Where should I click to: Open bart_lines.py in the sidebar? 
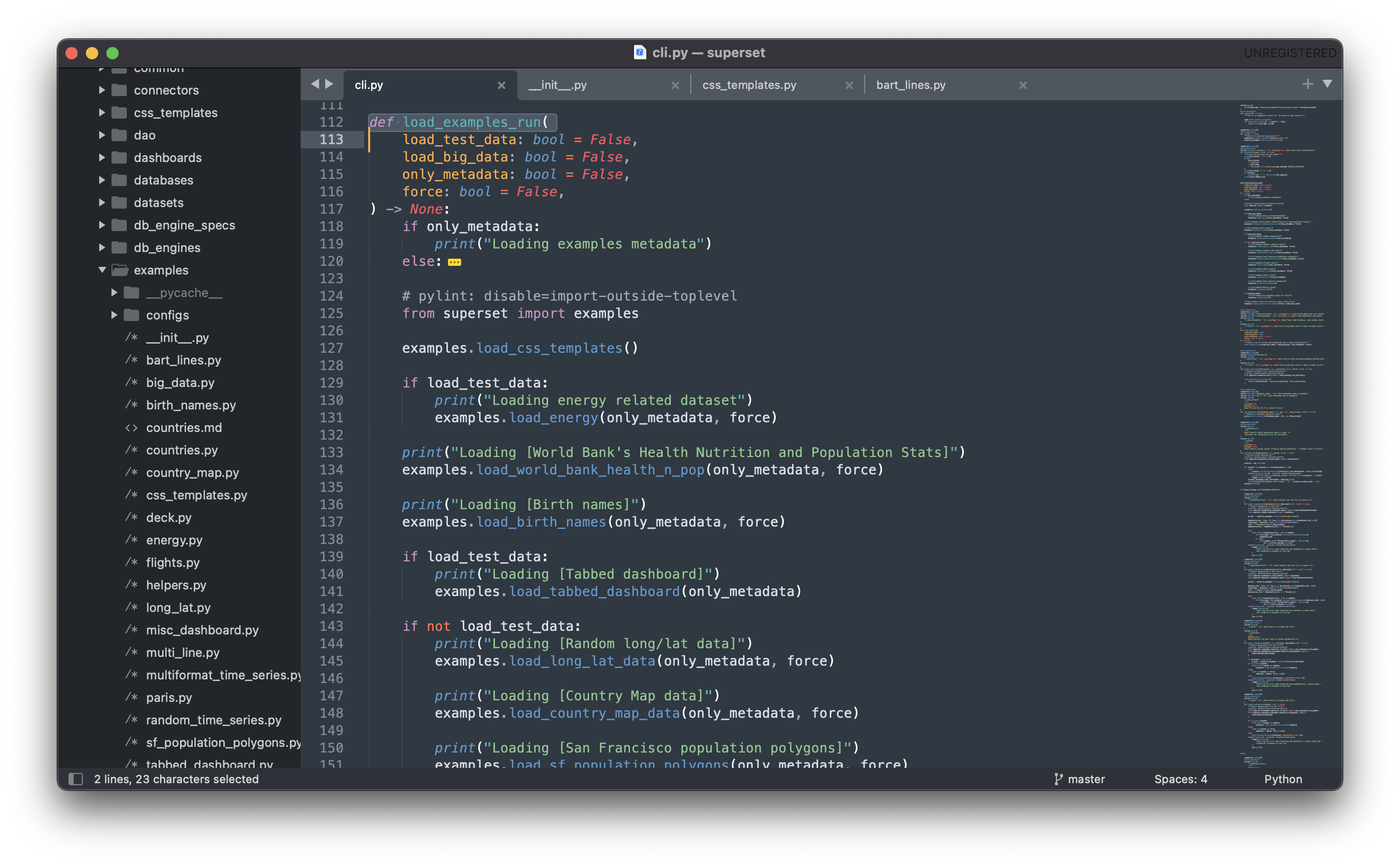click(183, 360)
